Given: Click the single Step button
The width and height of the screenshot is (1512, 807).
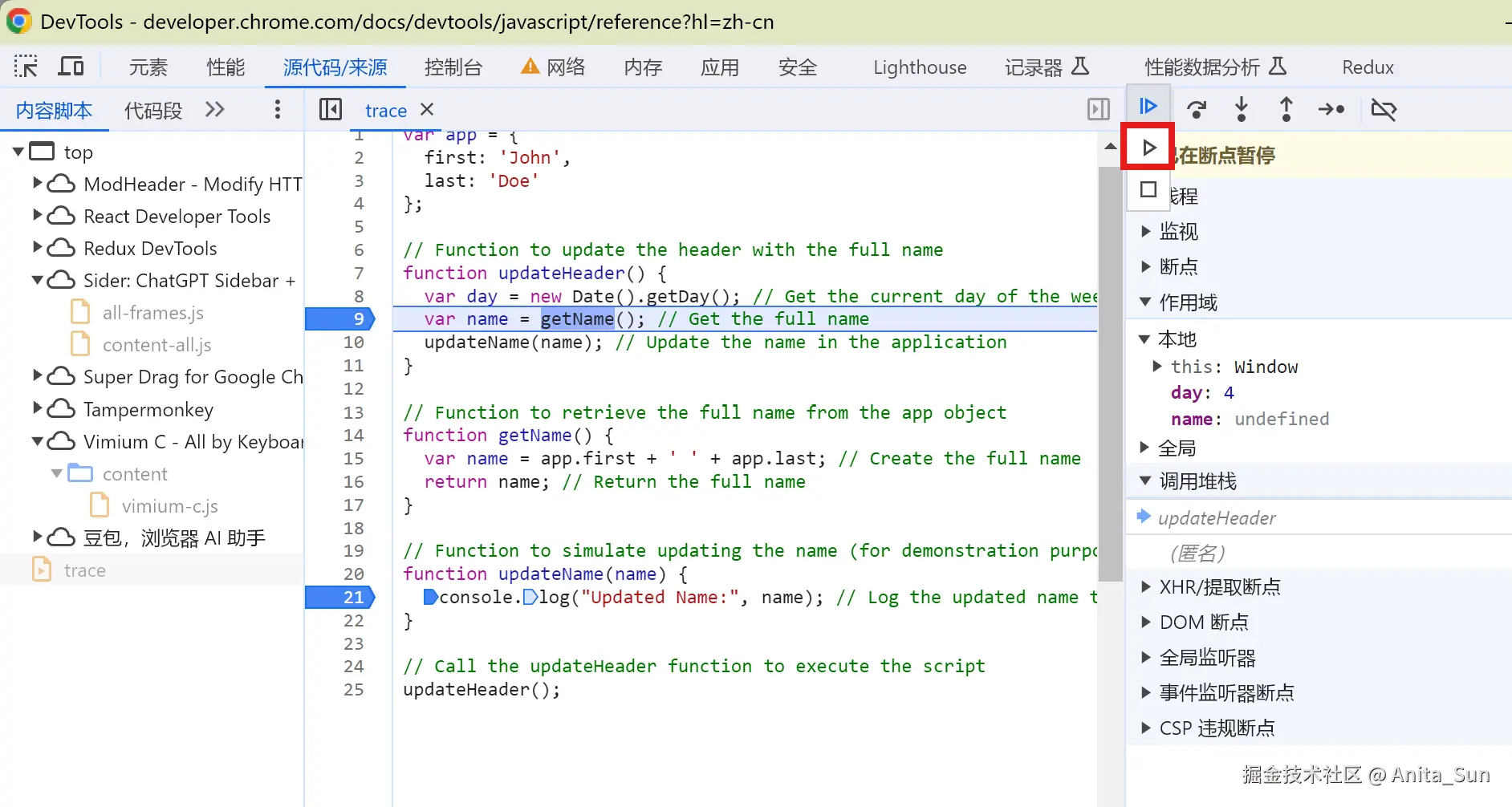Looking at the screenshot, I should 1331,109.
